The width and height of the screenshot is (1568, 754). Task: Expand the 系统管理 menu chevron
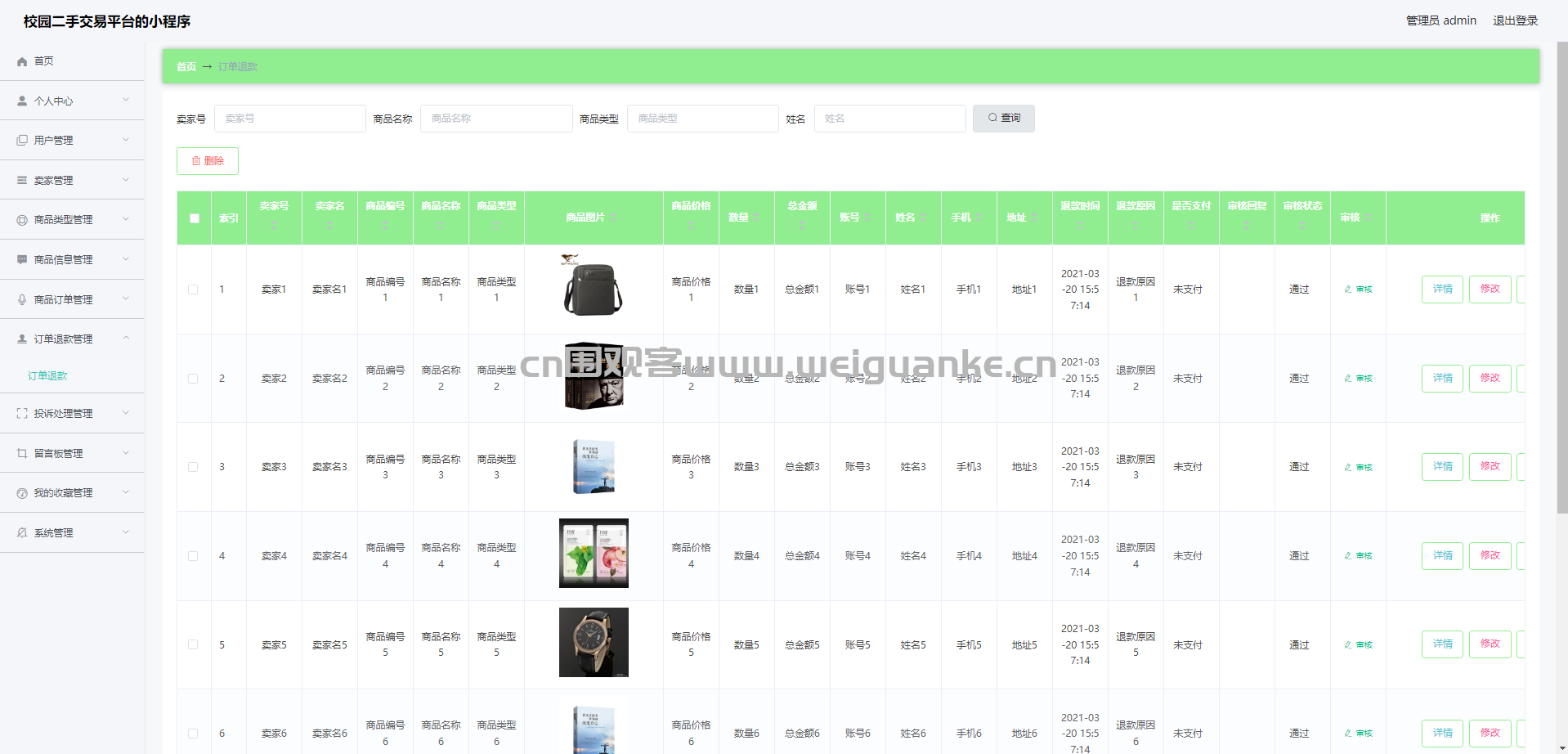point(126,532)
